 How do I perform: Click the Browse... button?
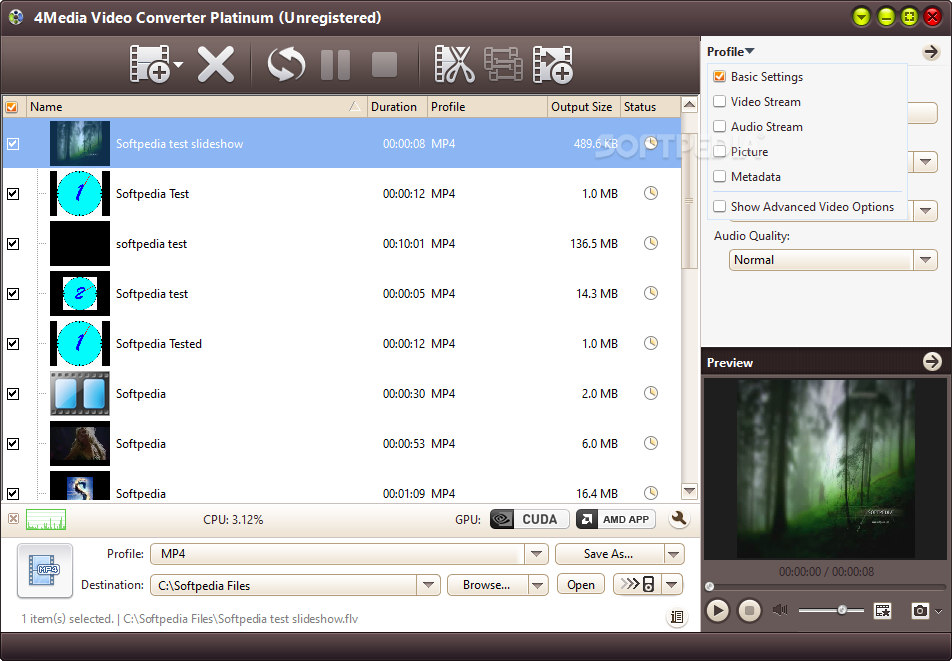[487, 585]
